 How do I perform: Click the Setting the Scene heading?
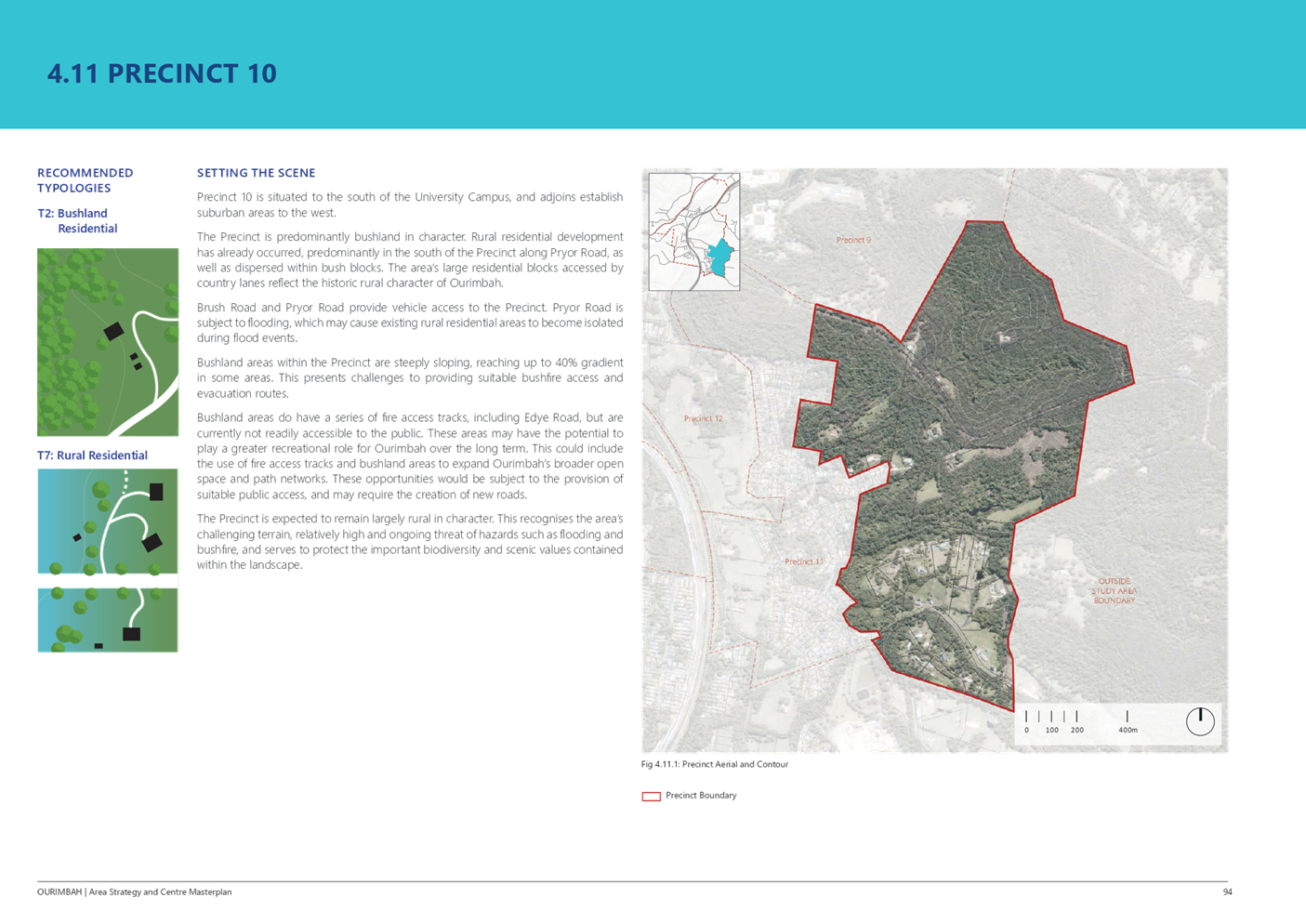tap(256, 173)
